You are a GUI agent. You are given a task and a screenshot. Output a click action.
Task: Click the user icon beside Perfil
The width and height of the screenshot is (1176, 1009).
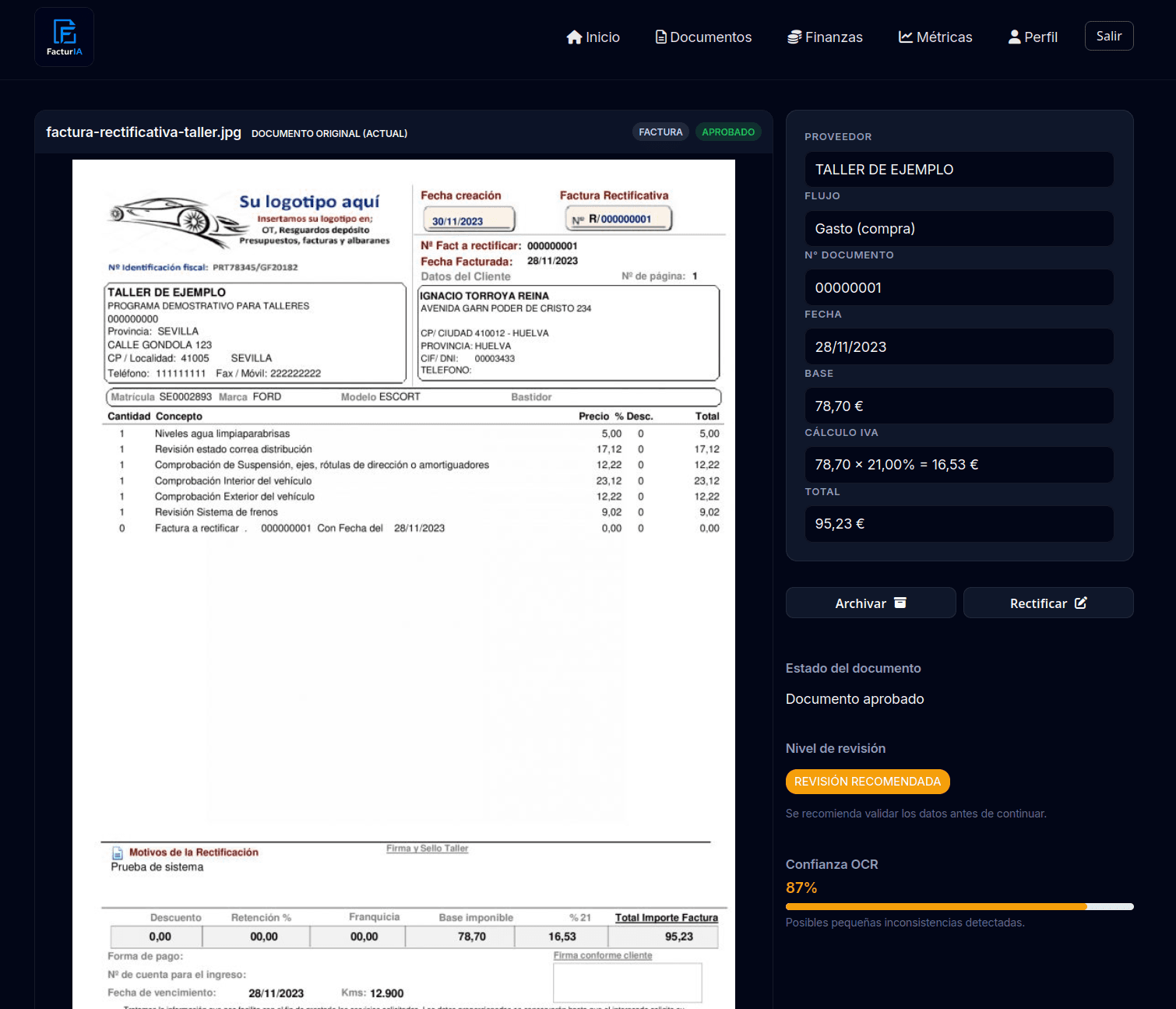click(1014, 37)
